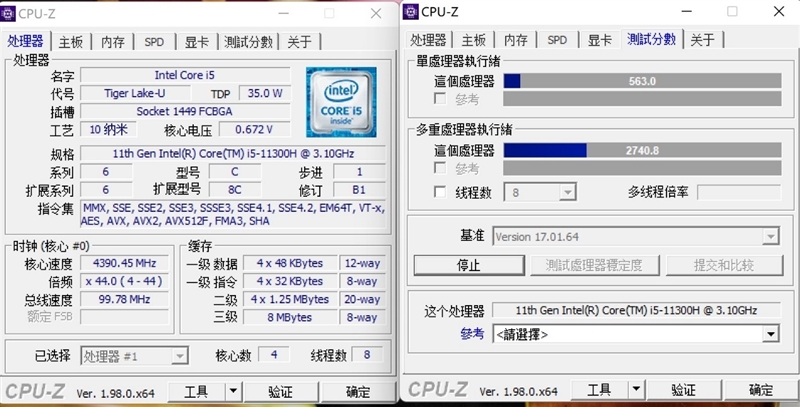Open the 已选择 处理器 #1 dropdown
800x407 pixels.
pyautogui.click(x=134, y=356)
